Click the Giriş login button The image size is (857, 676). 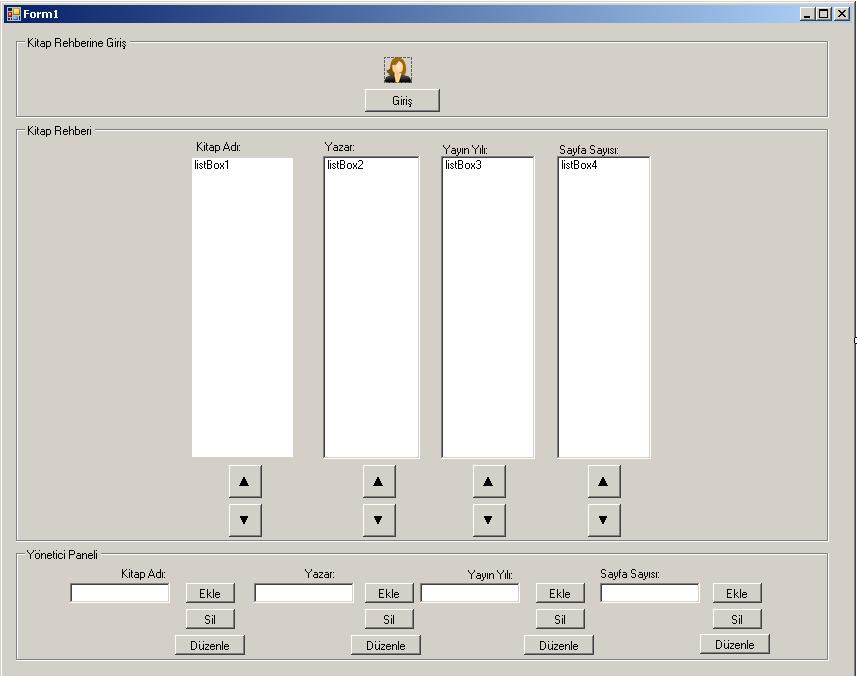coord(402,101)
